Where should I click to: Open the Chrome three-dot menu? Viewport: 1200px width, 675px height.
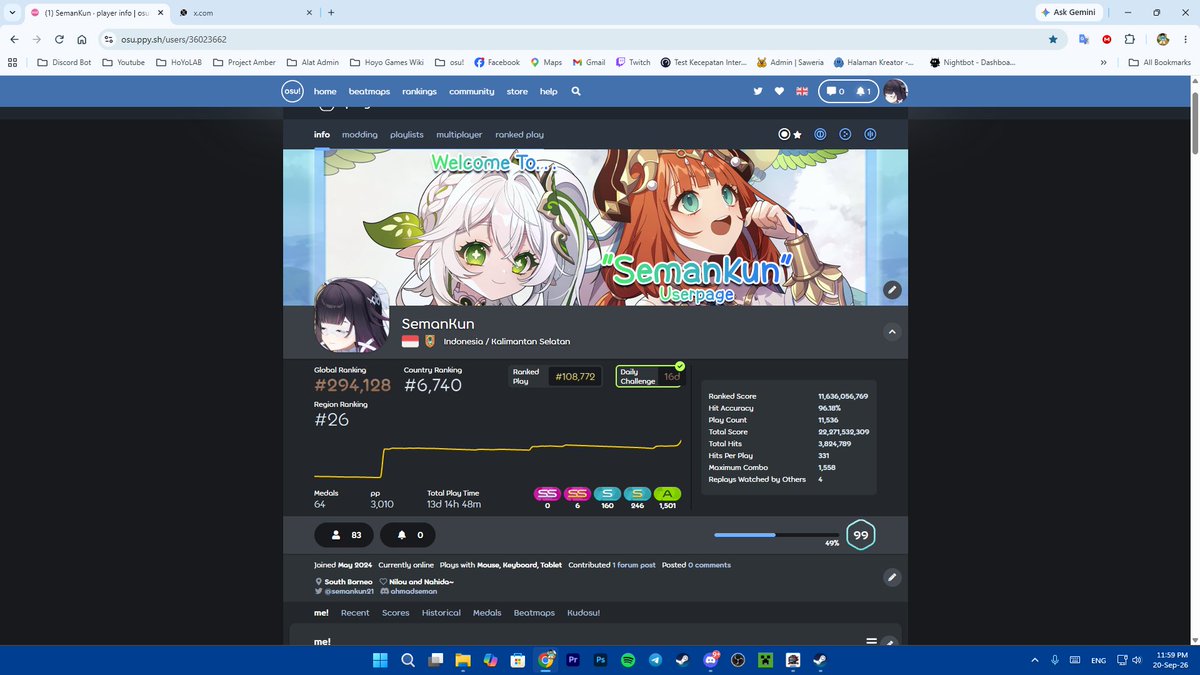point(1185,39)
